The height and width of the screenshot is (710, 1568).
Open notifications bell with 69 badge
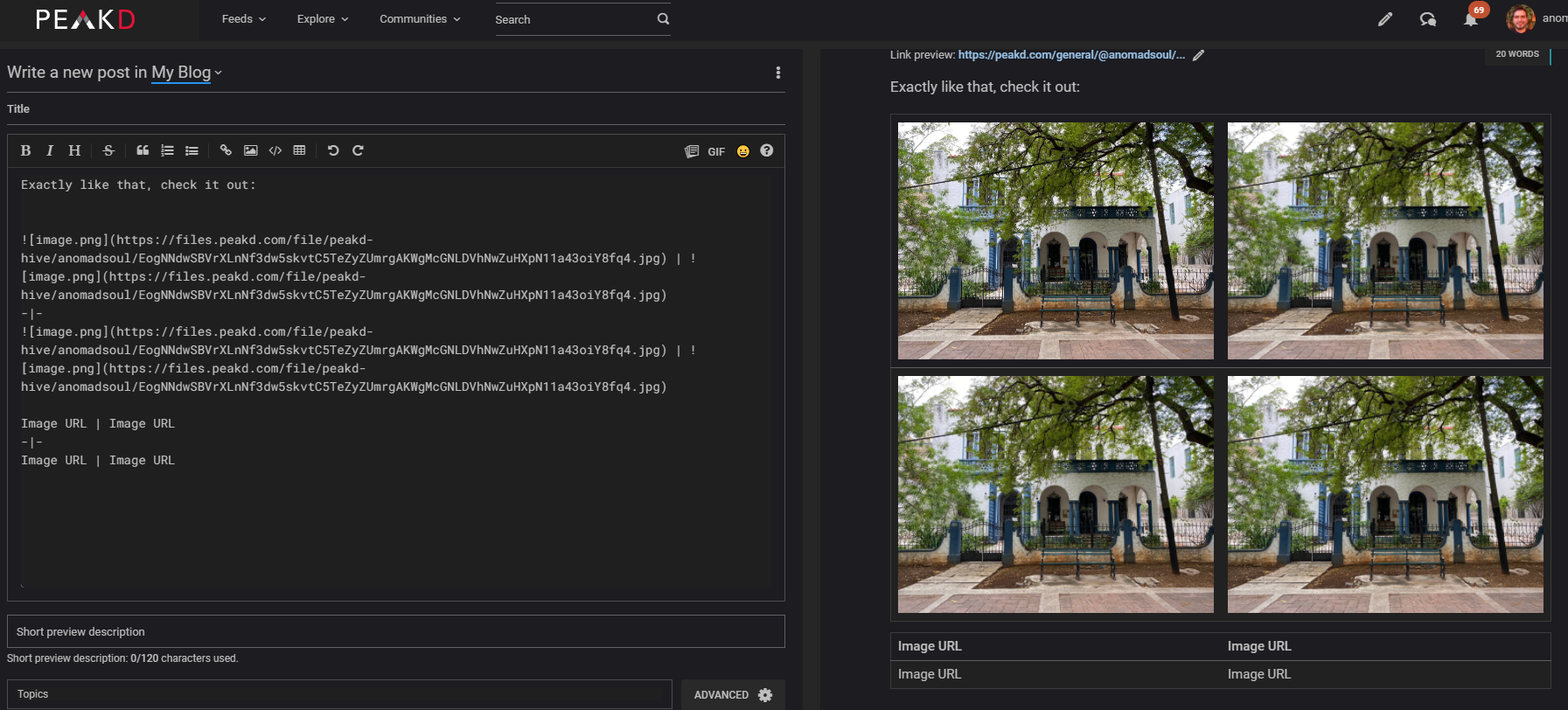pos(1472,18)
